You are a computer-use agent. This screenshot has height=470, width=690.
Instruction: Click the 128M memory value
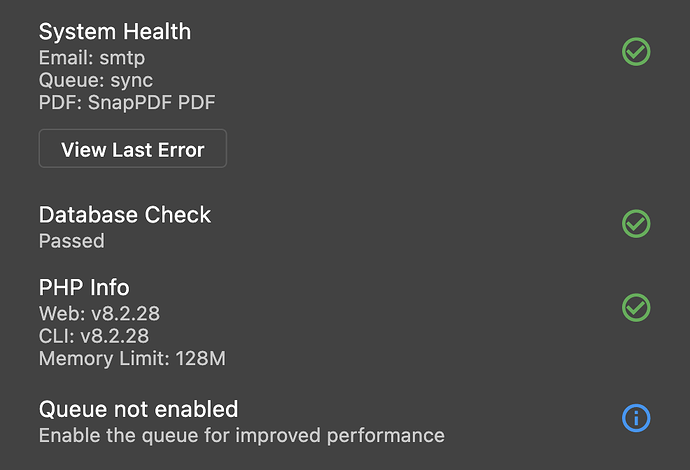(x=201, y=358)
